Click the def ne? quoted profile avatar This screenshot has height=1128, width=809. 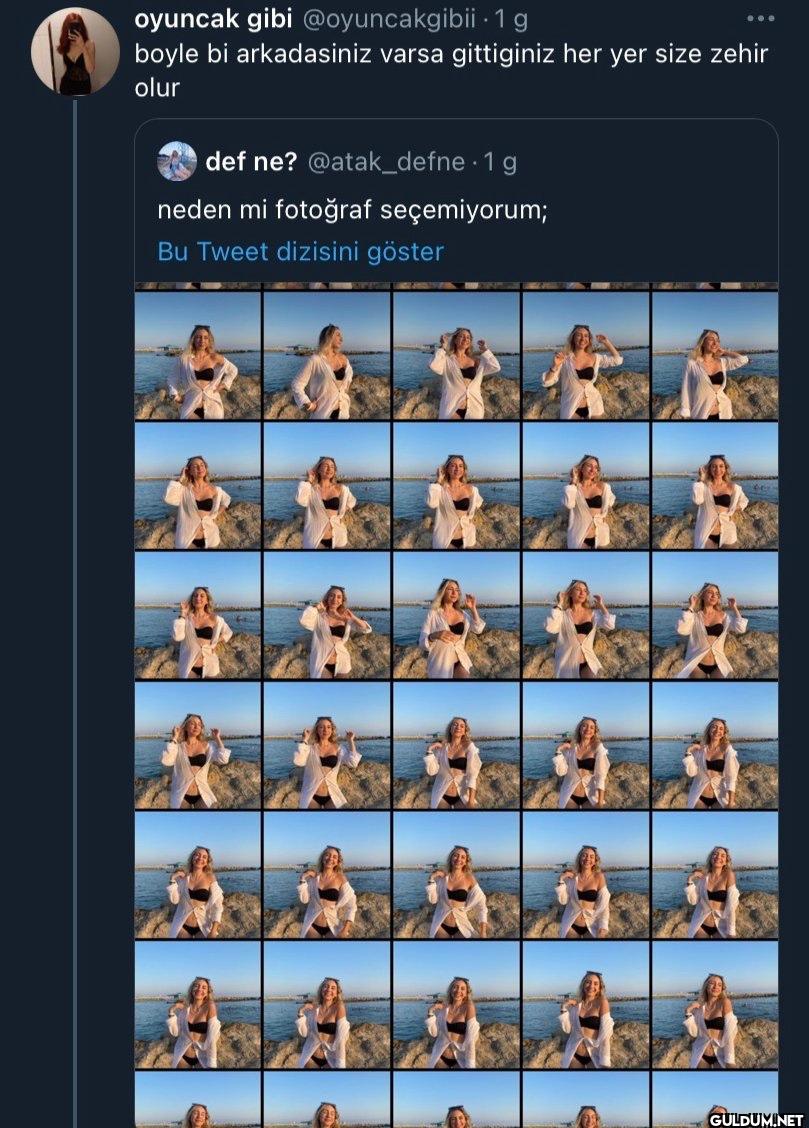[x=177, y=161]
